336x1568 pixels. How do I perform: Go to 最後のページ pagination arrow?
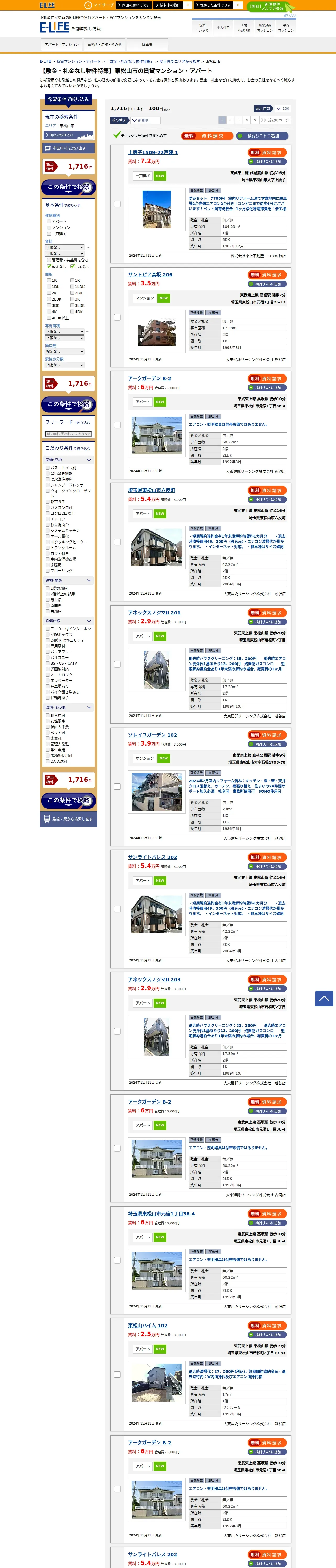275,120
